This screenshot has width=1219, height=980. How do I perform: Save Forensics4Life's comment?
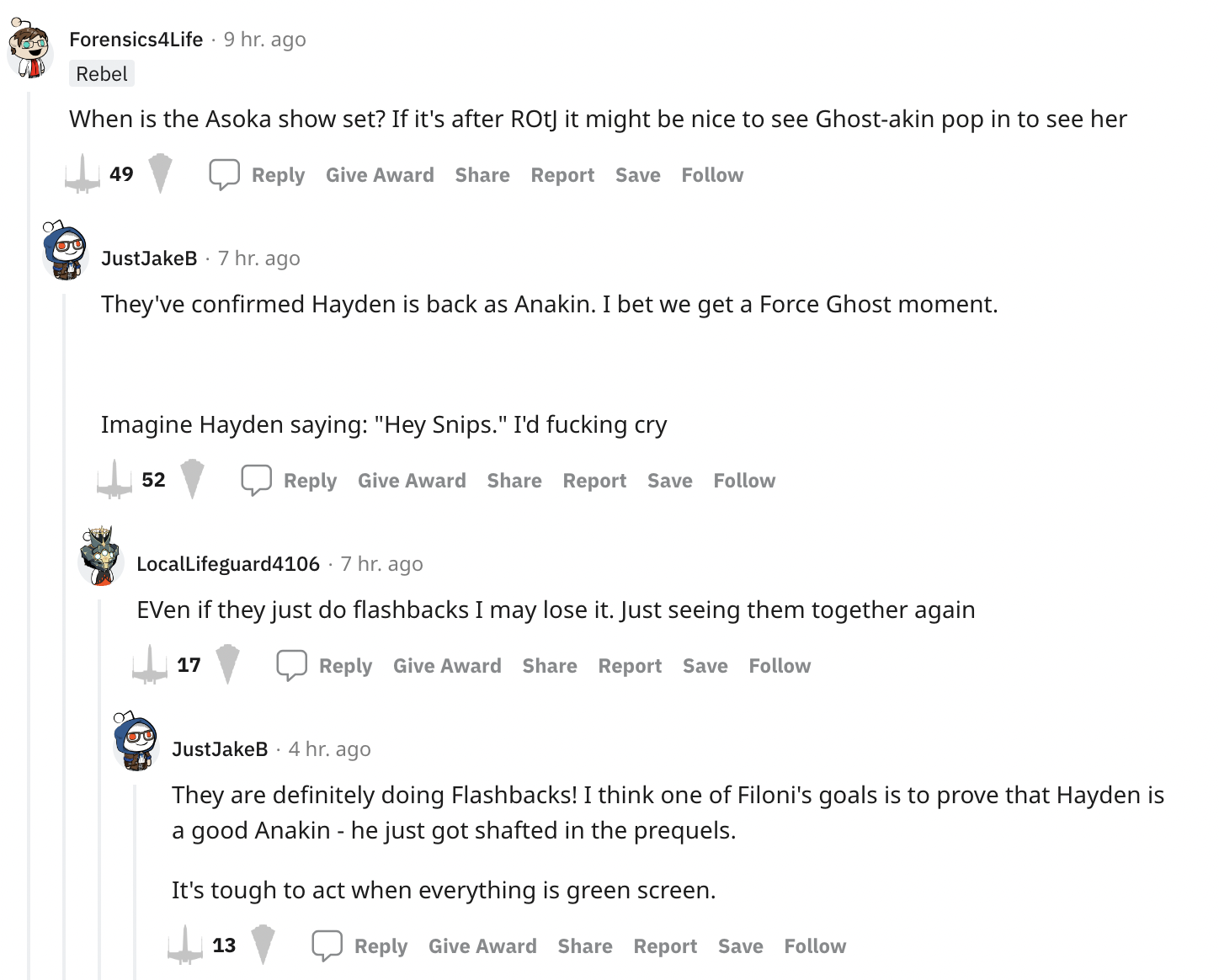(x=638, y=175)
